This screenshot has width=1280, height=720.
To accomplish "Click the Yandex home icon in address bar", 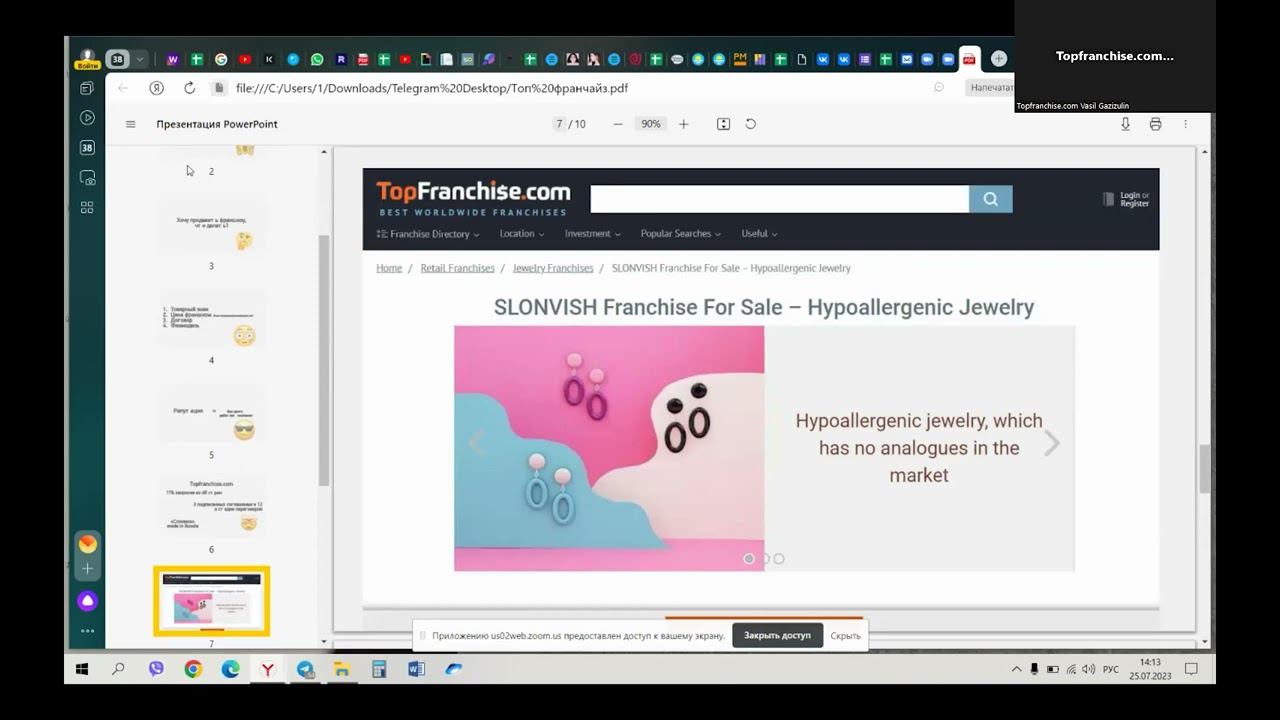I will 157,88.
